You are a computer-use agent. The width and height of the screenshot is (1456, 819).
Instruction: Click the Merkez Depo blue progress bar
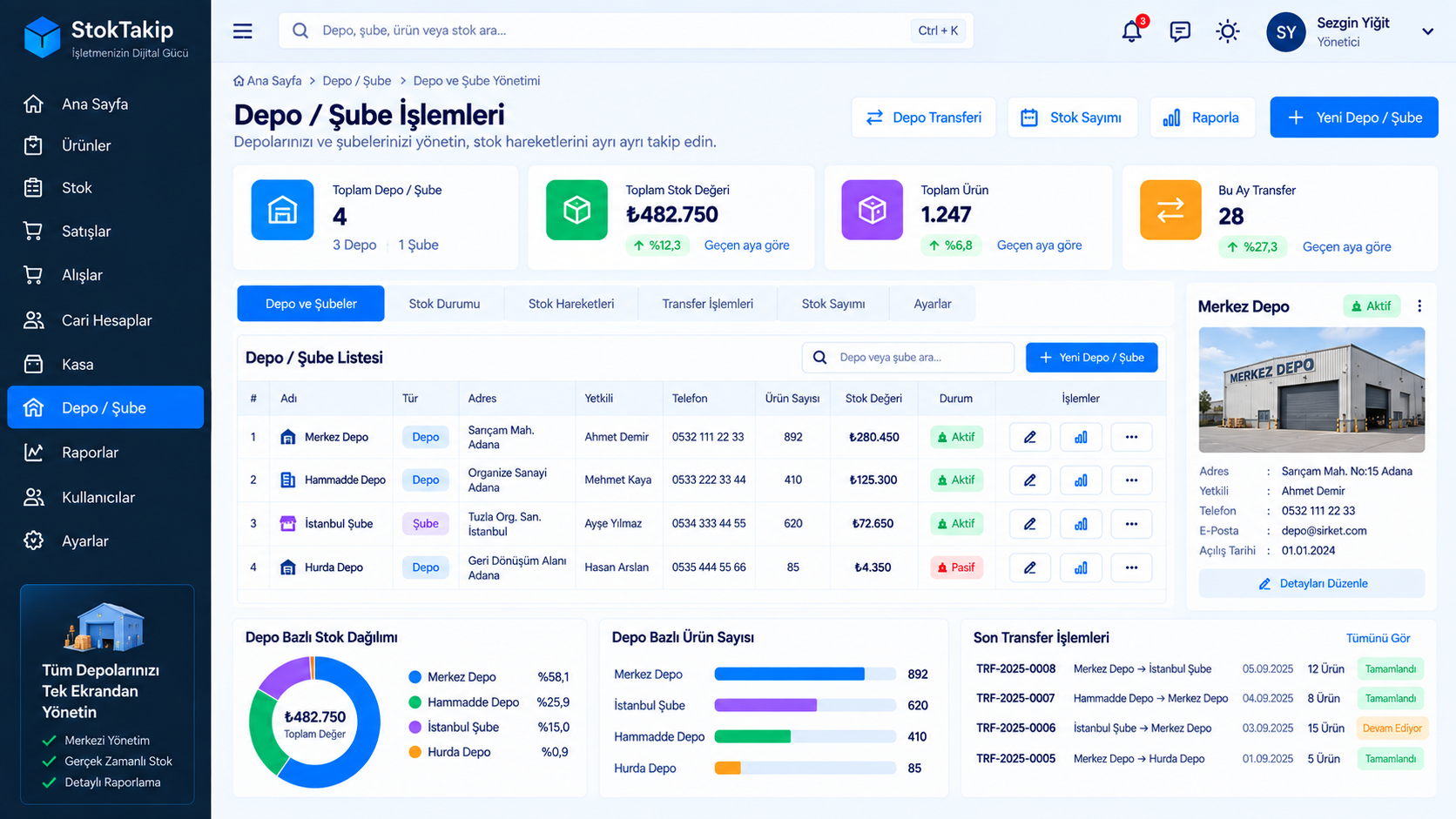pos(789,674)
